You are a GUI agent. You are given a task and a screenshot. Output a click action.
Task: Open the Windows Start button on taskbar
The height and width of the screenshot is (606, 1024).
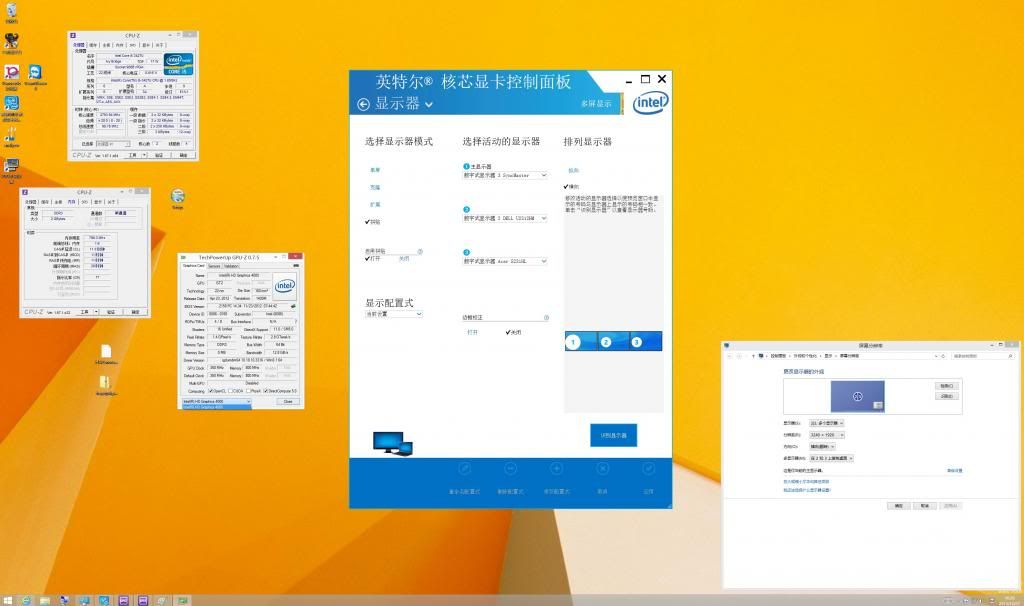[7, 600]
